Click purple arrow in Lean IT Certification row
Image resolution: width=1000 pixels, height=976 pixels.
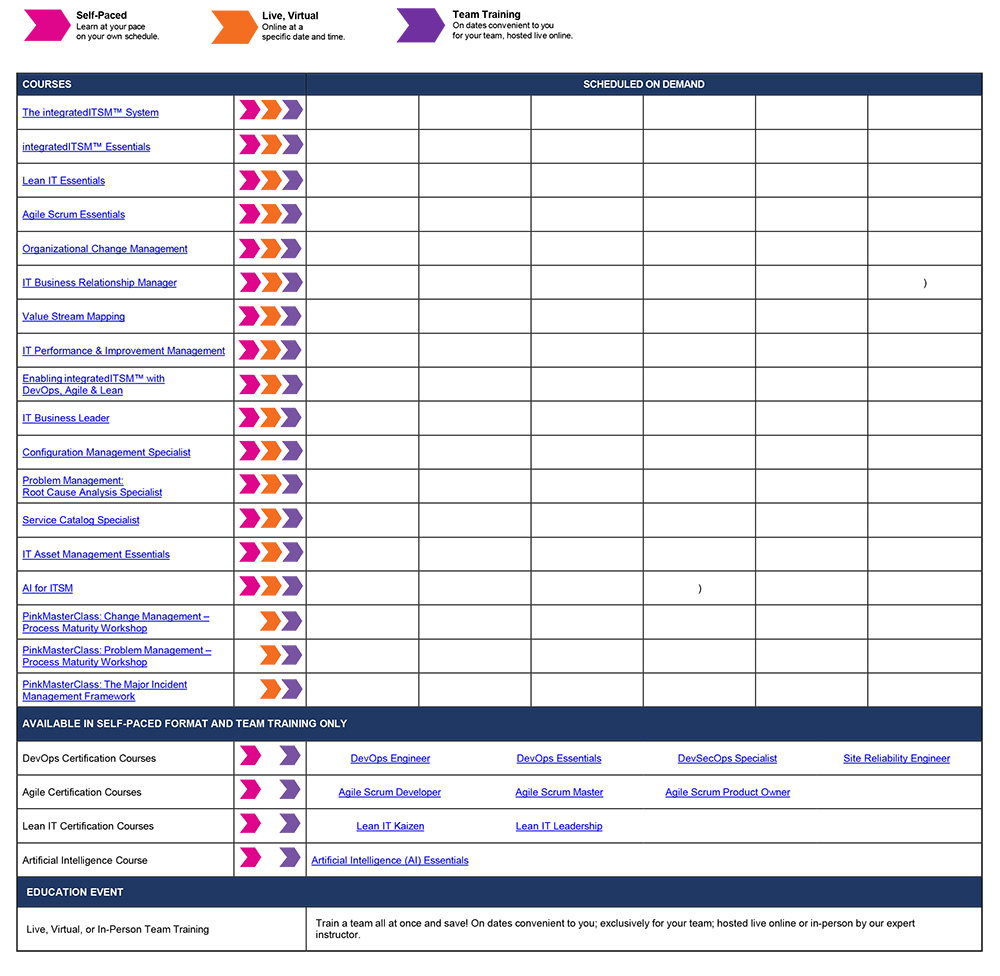pos(290,824)
